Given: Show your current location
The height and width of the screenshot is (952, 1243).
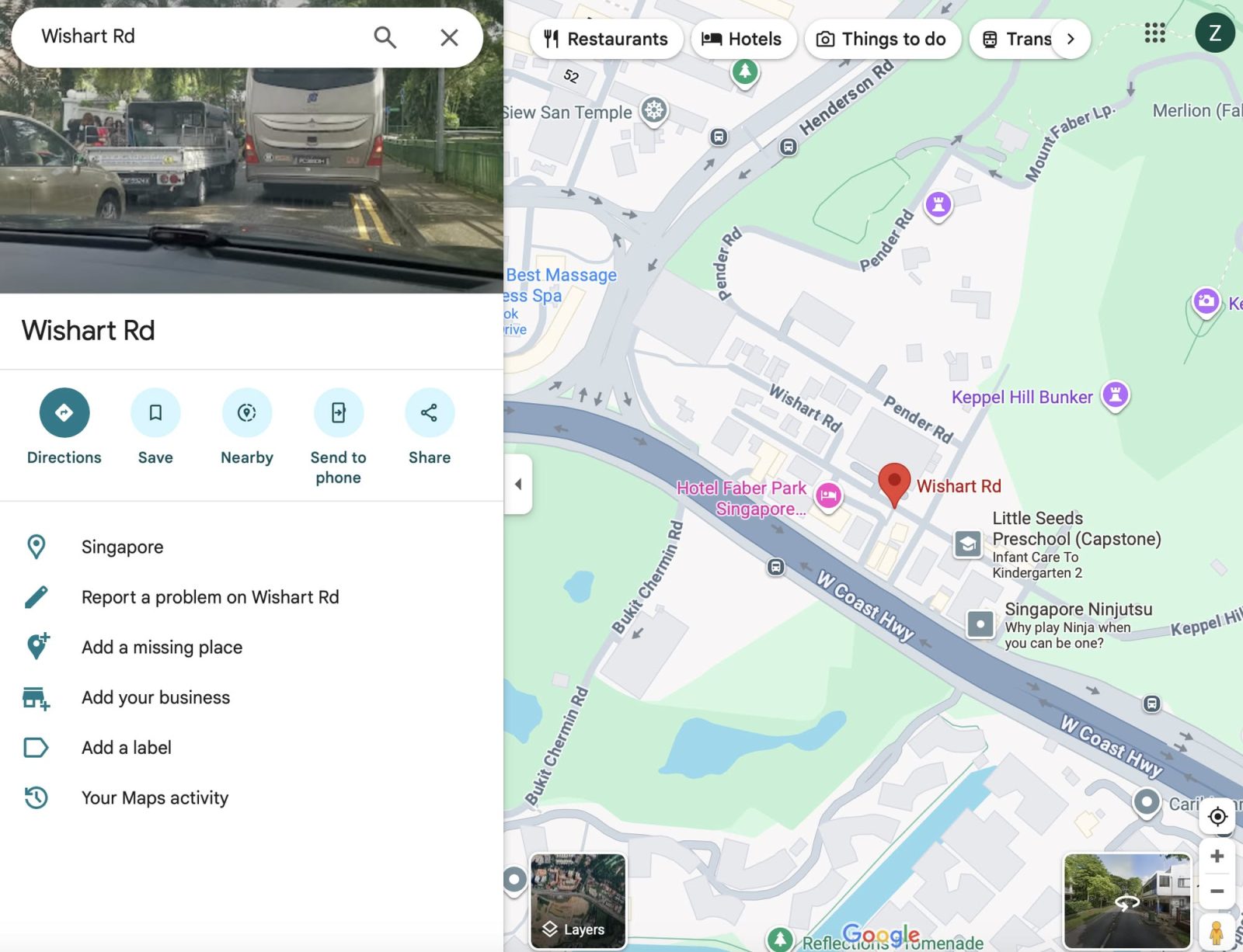Looking at the screenshot, I should pyautogui.click(x=1217, y=816).
